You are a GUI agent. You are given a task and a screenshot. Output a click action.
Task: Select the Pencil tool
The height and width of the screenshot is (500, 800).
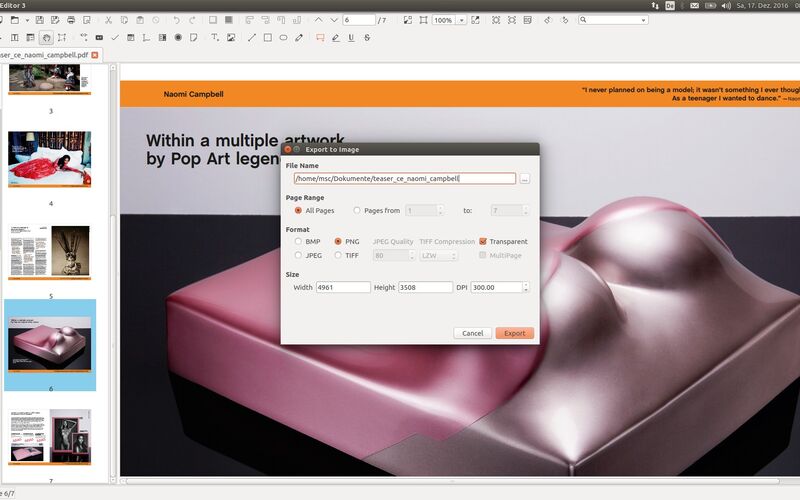(299, 38)
